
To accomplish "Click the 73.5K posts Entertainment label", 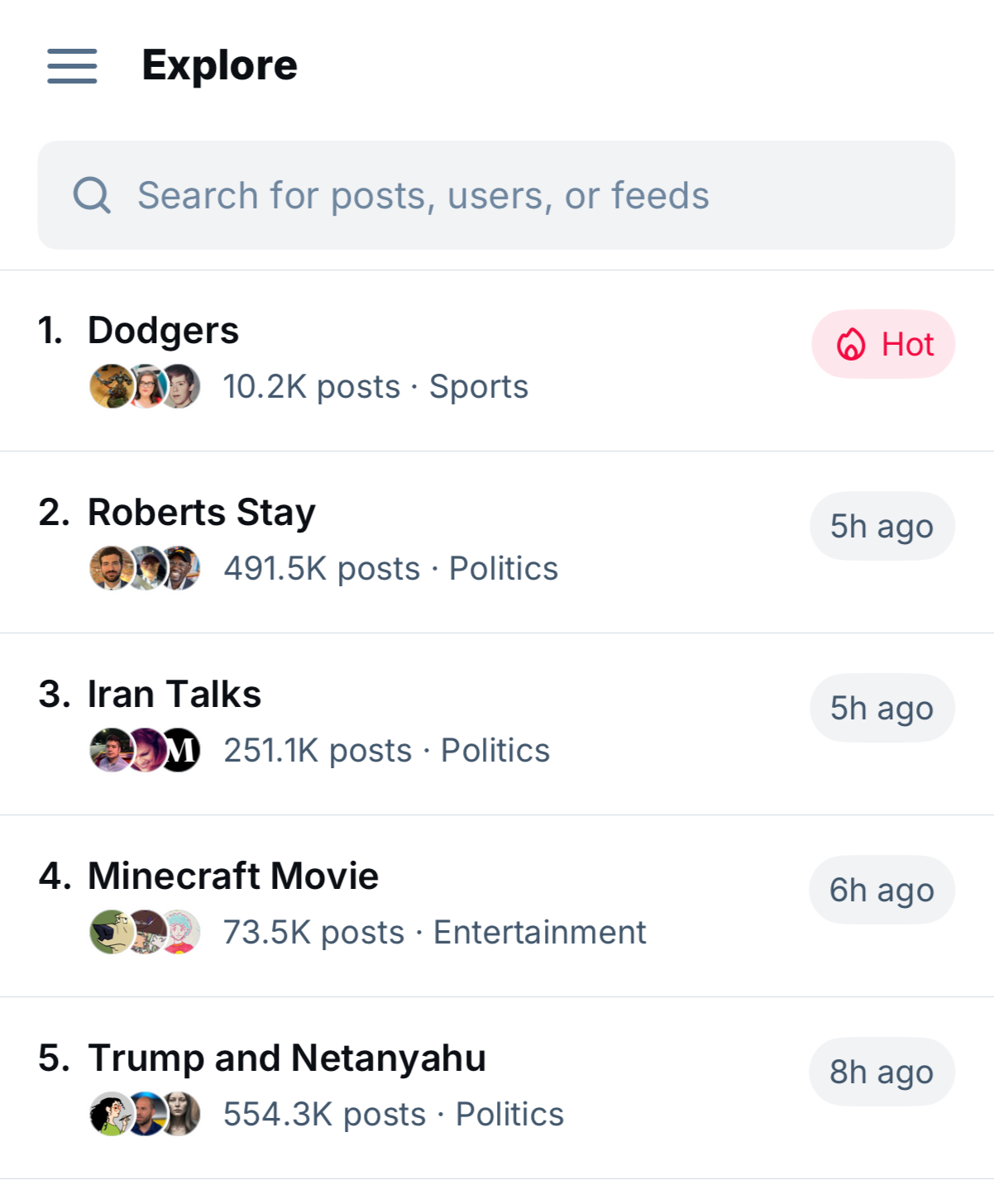I will (434, 933).
